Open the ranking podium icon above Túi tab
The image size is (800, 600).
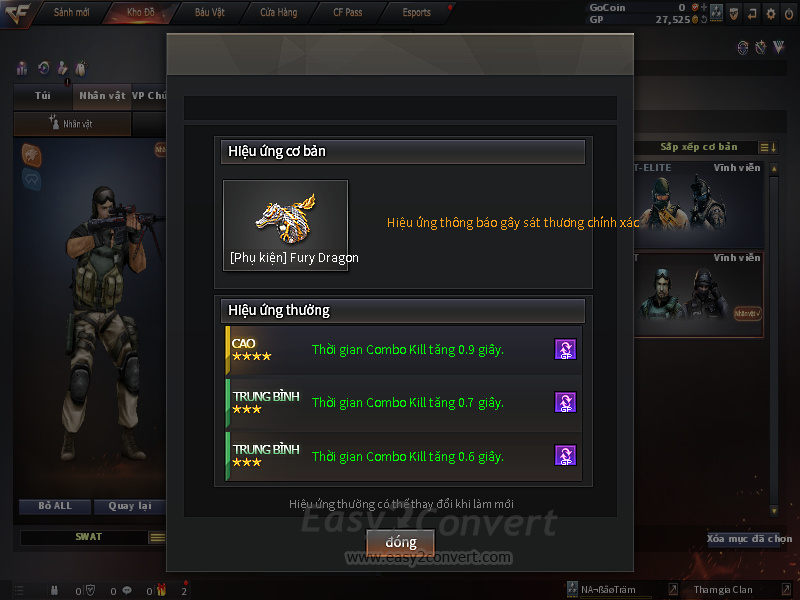click(22, 68)
